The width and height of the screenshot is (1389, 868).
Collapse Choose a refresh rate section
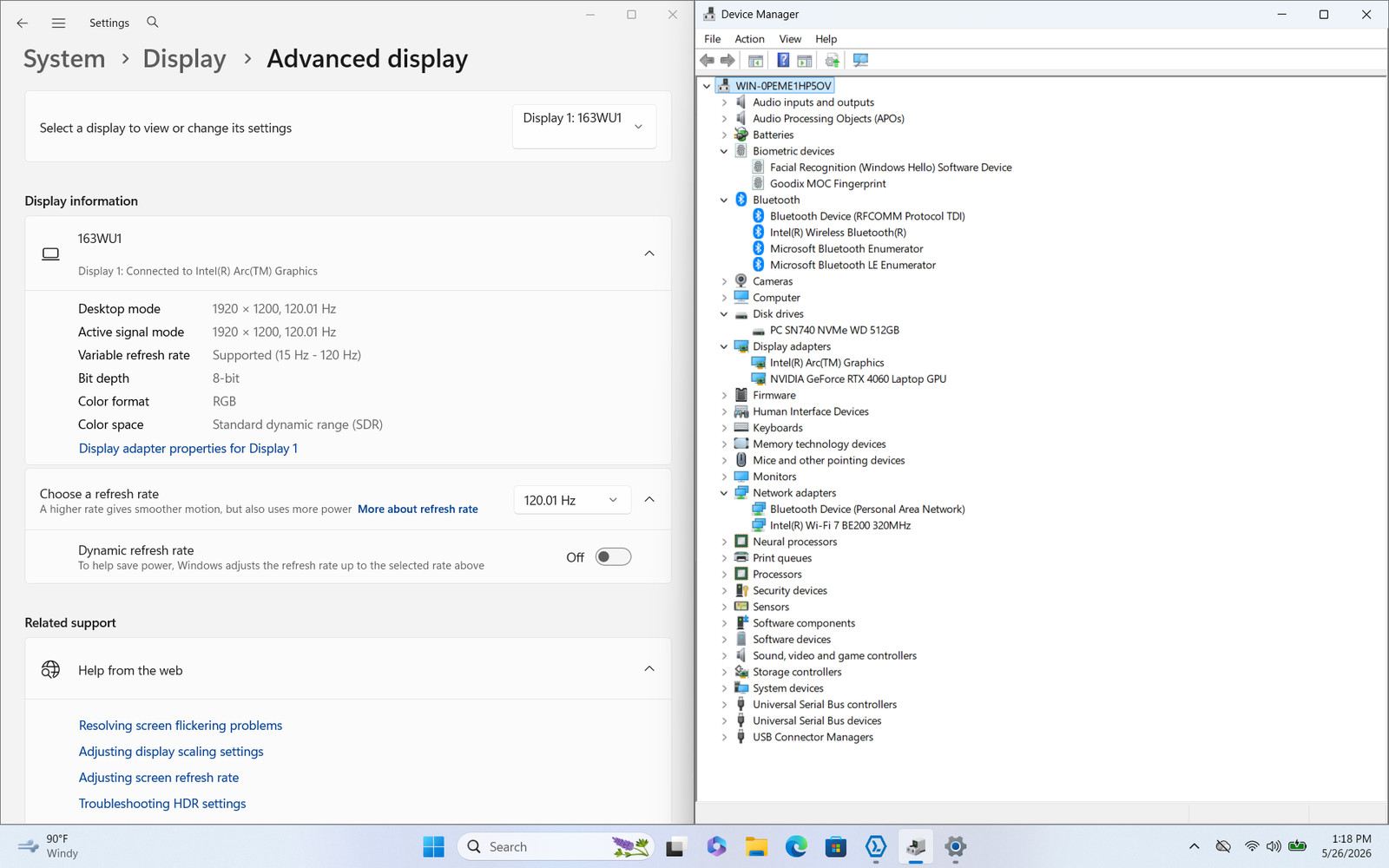pyautogui.click(x=649, y=500)
